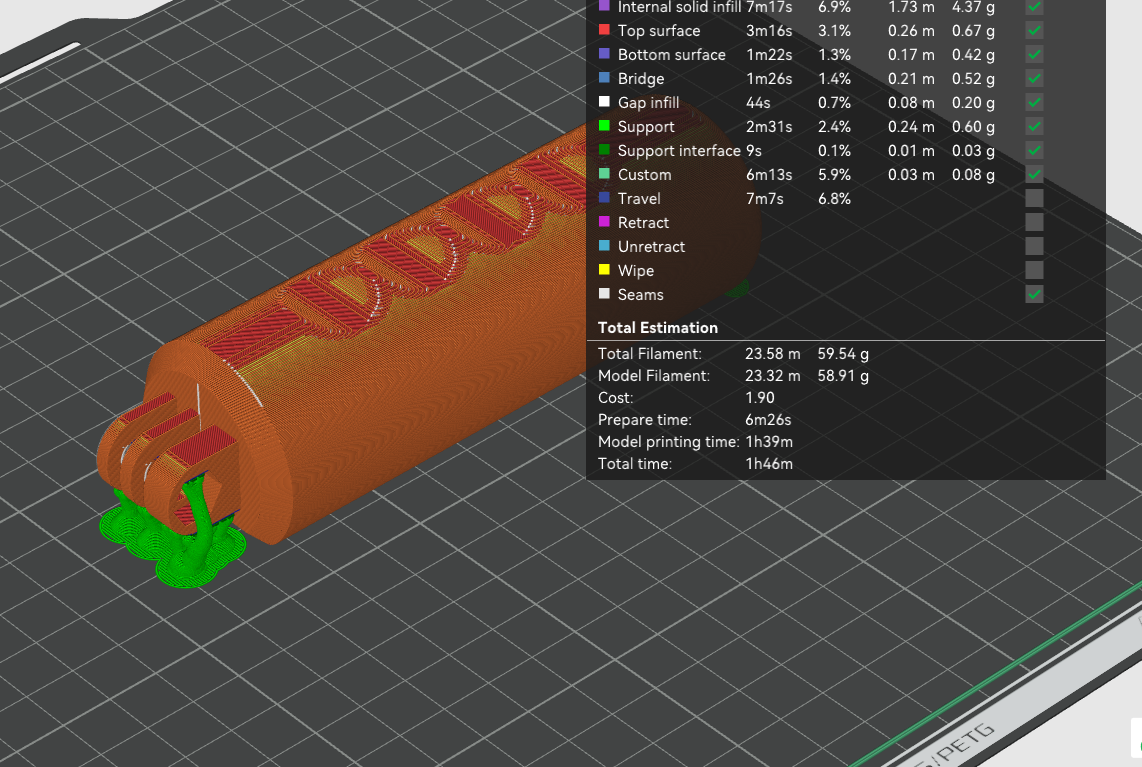Pick the dark green Support interface swatch
Viewport: 1142px width, 767px height.
pos(604,150)
